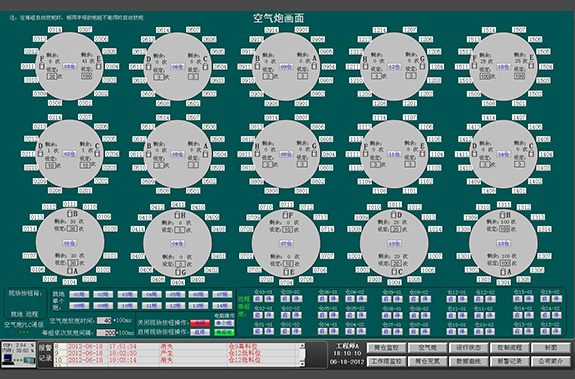Click the 01仓 center button
The height and width of the screenshot is (379, 575).
[69, 243]
